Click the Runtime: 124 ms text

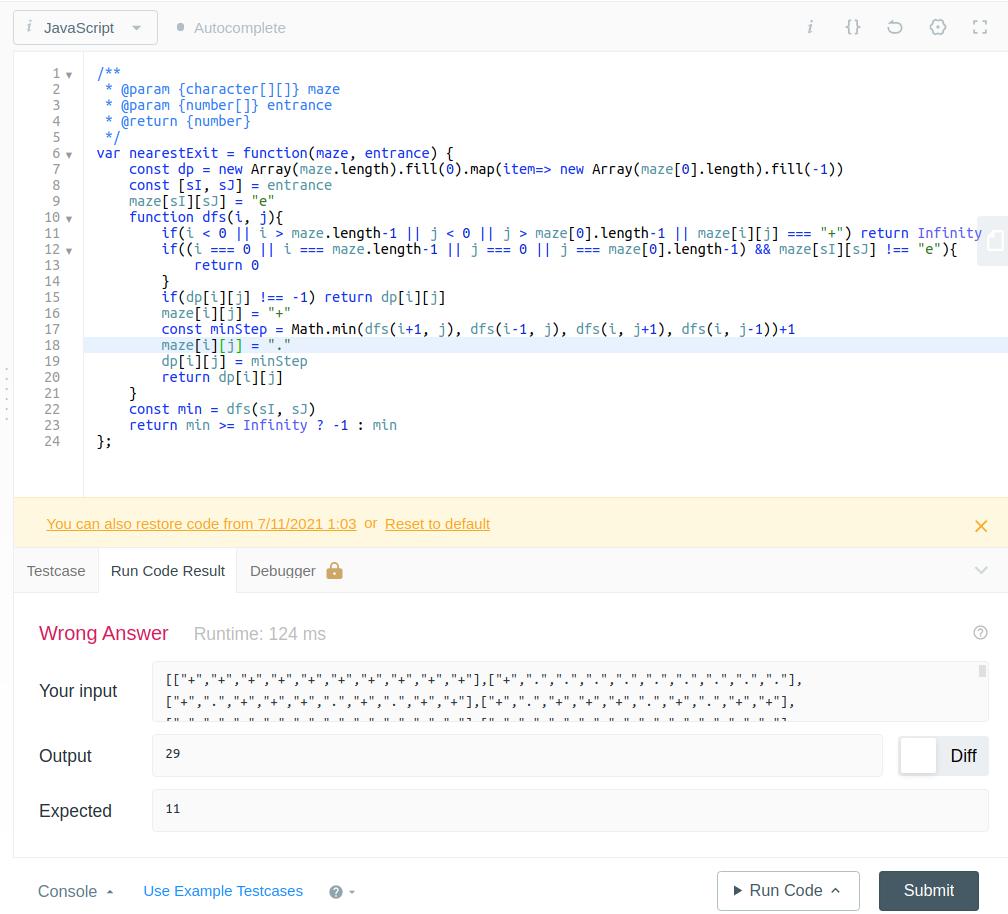click(260, 634)
